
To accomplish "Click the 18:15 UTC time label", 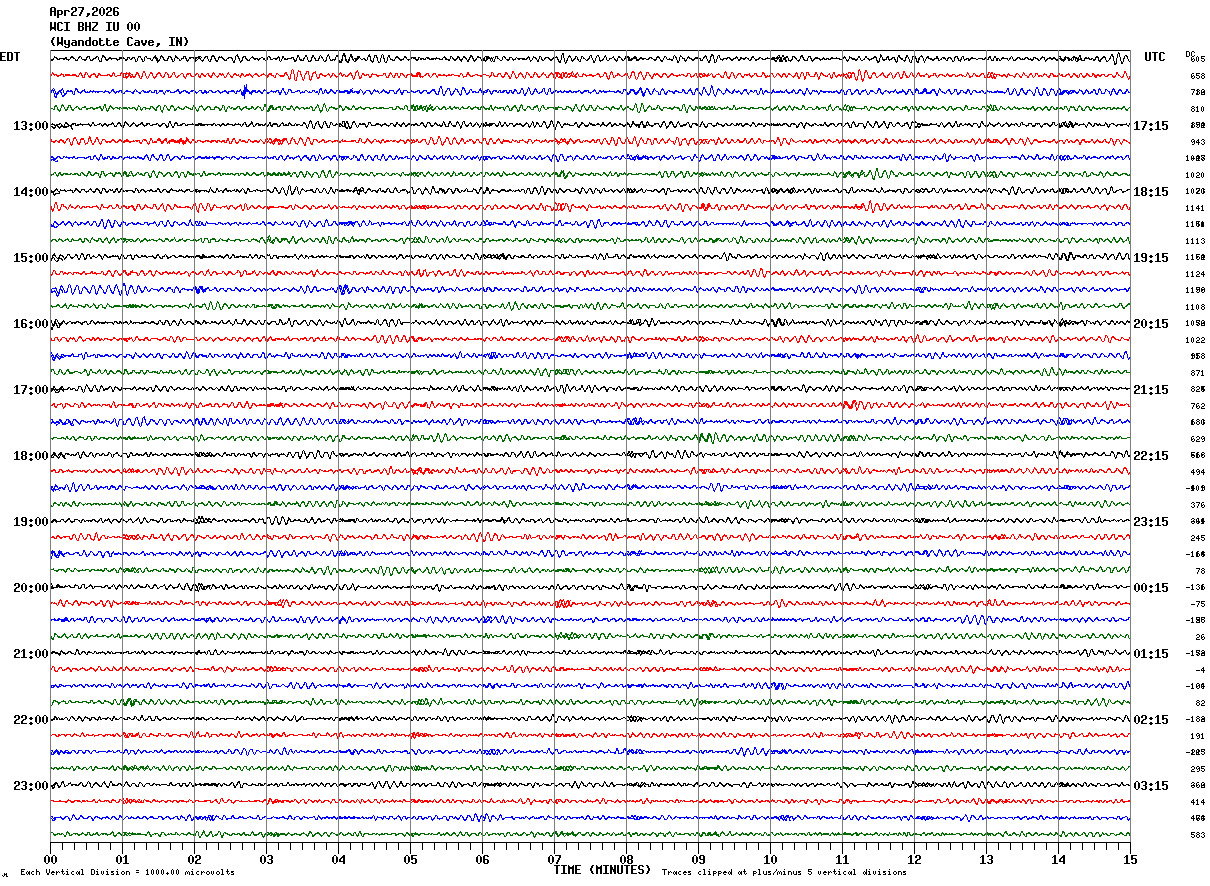I will pos(1151,192).
